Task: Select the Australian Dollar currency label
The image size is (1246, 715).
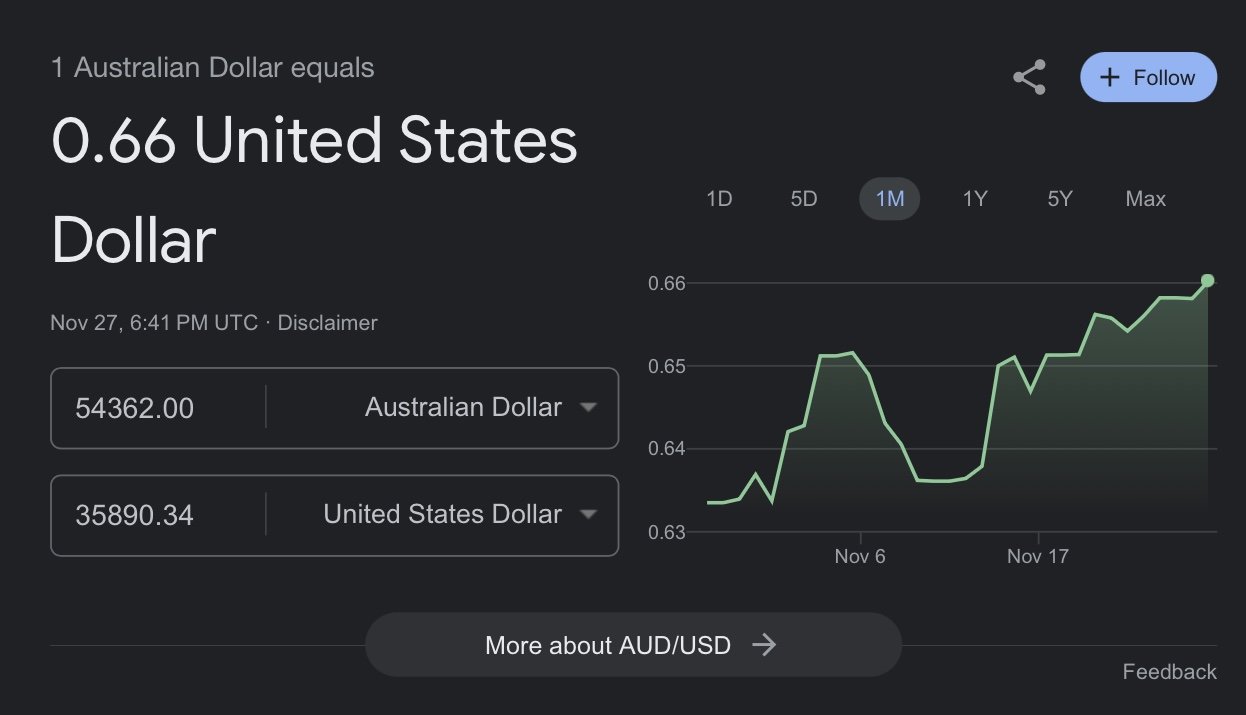Action: click(x=463, y=407)
